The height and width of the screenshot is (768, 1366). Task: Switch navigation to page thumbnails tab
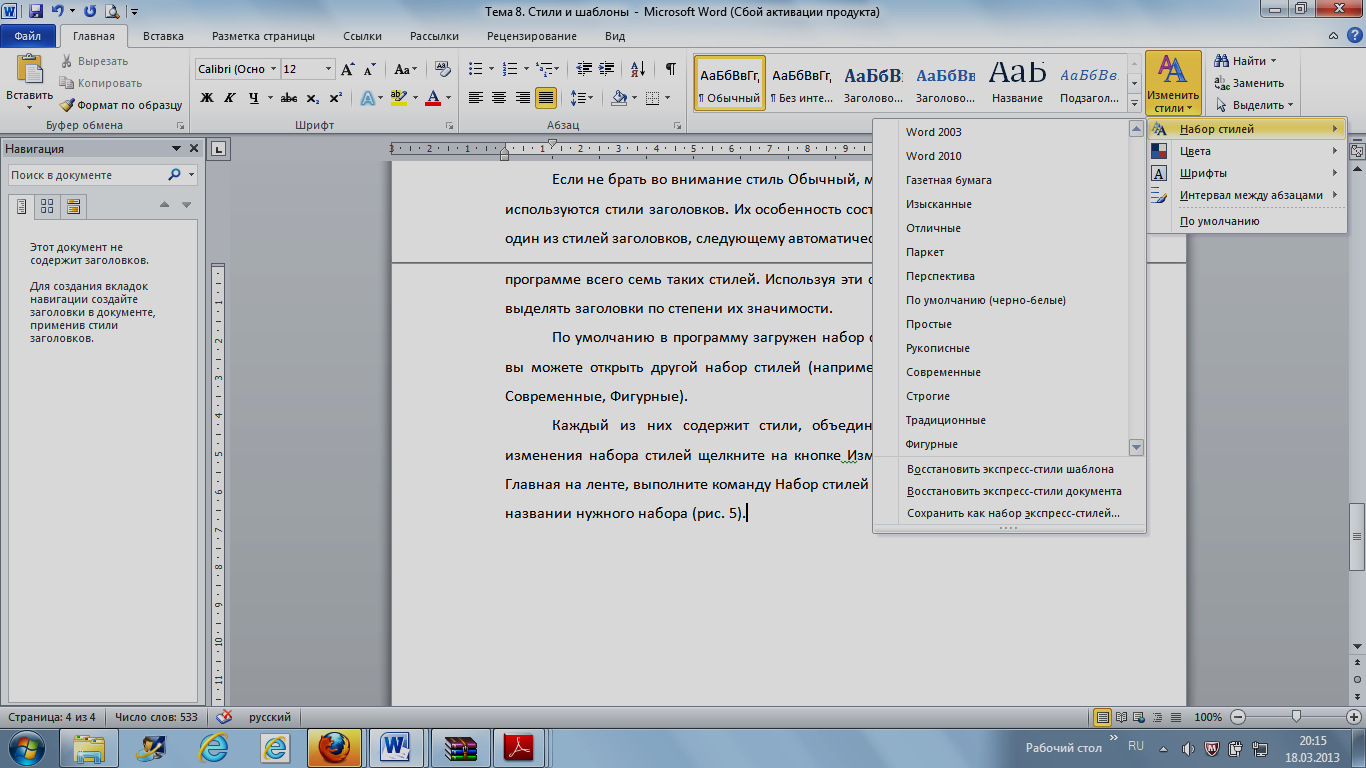(47, 206)
